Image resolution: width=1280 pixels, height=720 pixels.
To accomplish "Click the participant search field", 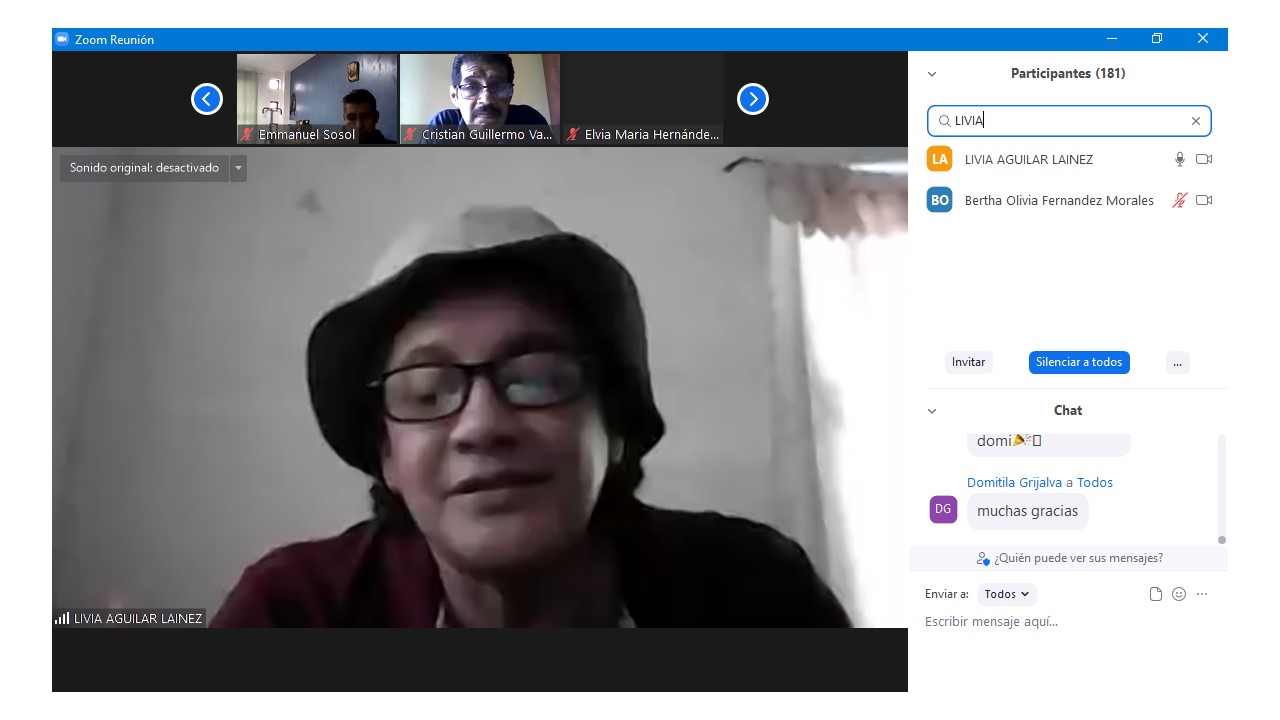I will (x=1069, y=121).
